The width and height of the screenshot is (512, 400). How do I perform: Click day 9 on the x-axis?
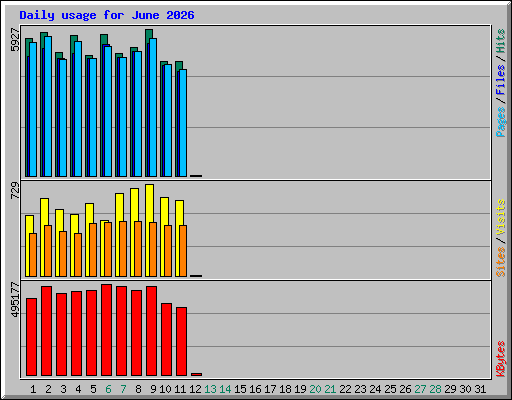(153, 389)
